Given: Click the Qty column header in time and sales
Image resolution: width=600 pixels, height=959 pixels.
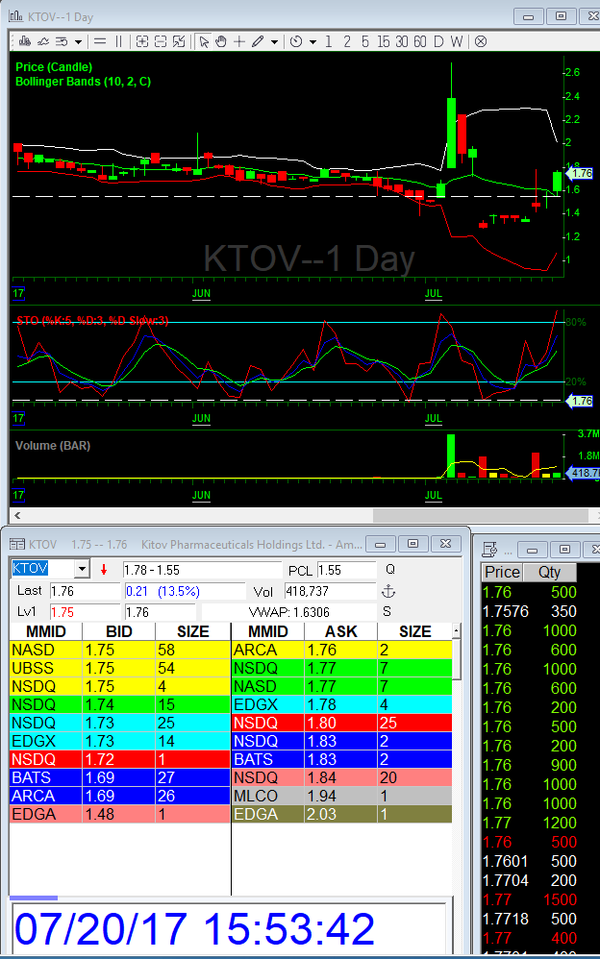Looking at the screenshot, I should (x=550, y=572).
